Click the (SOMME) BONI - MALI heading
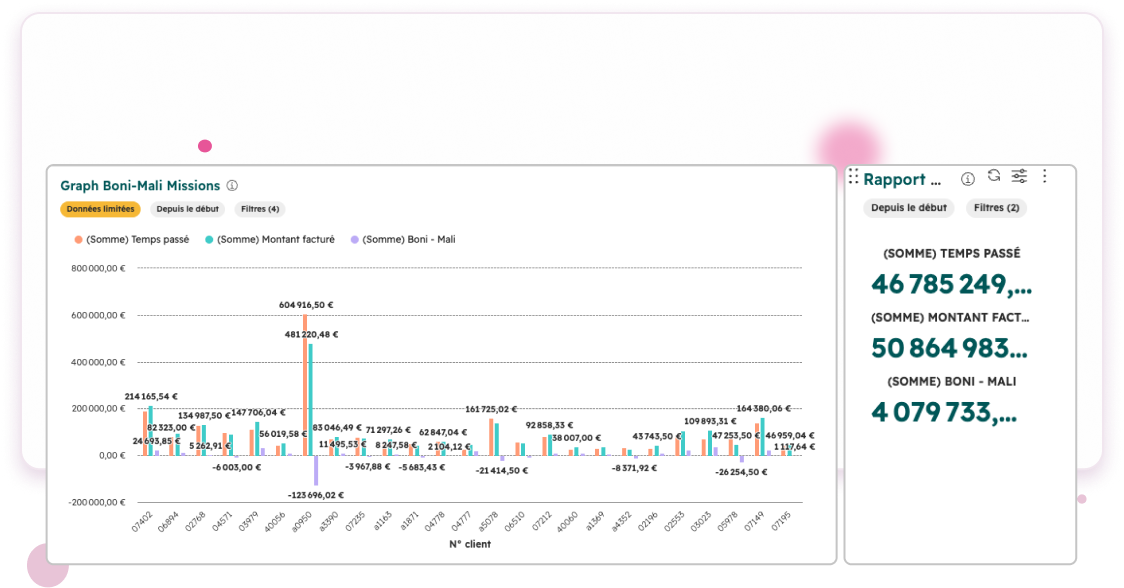Image resolution: width=1124 pixels, height=588 pixels. click(952, 382)
